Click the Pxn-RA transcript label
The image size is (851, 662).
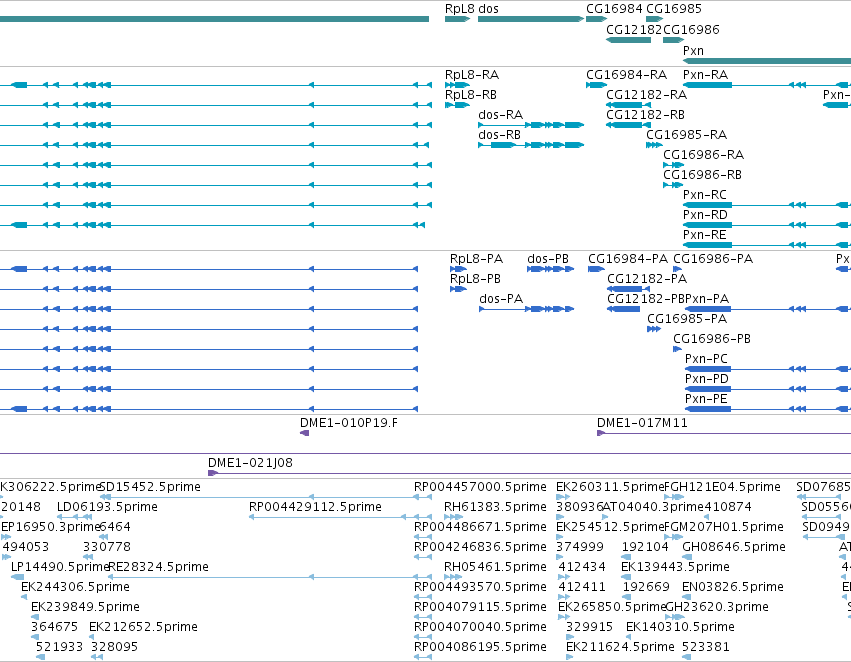click(705, 75)
